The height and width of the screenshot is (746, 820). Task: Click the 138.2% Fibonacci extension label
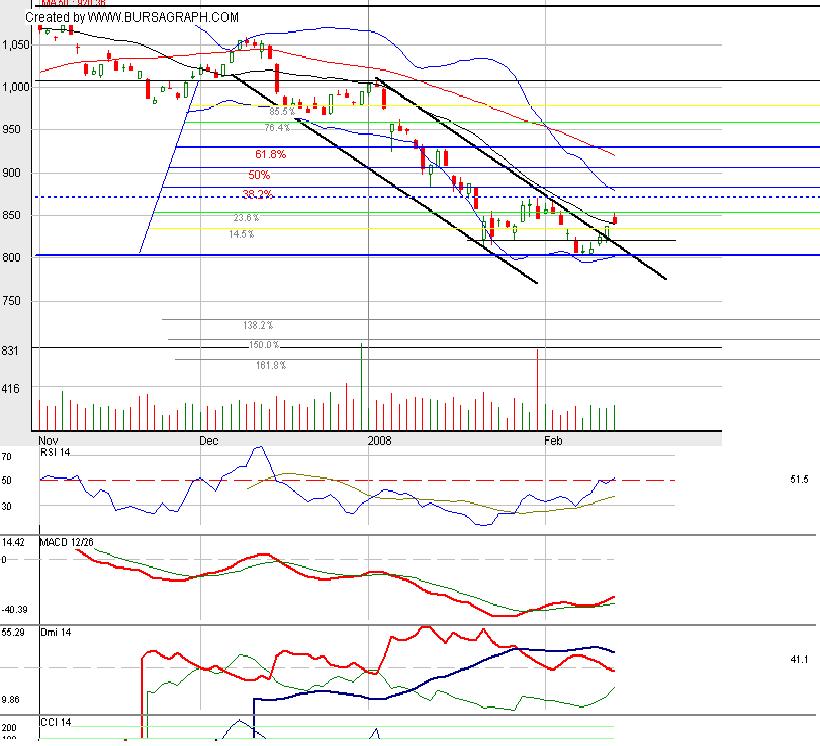click(258, 325)
